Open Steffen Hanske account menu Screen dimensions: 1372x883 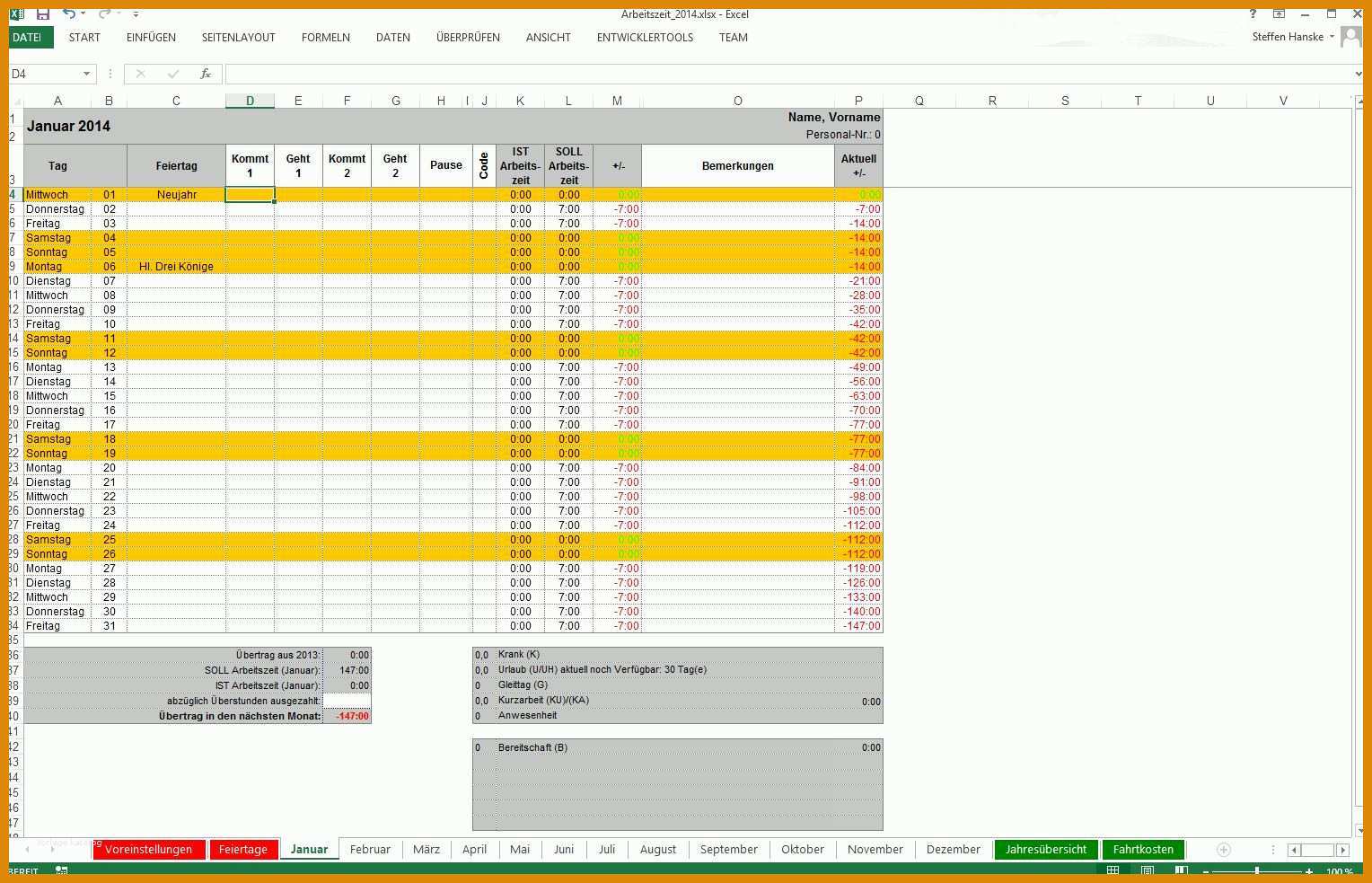pos(1293,37)
